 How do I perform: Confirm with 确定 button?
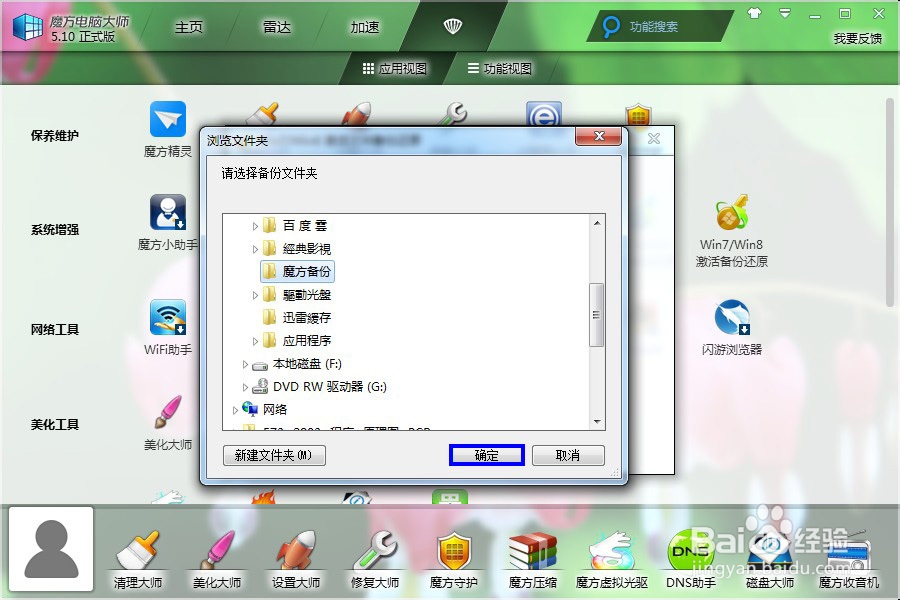click(487, 455)
